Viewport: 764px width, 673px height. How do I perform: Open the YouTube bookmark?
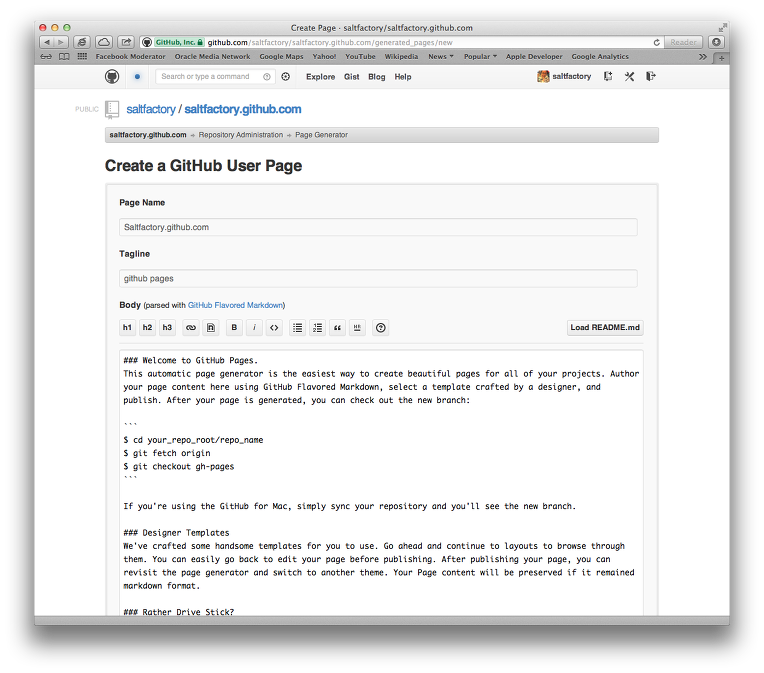tap(360, 57)
